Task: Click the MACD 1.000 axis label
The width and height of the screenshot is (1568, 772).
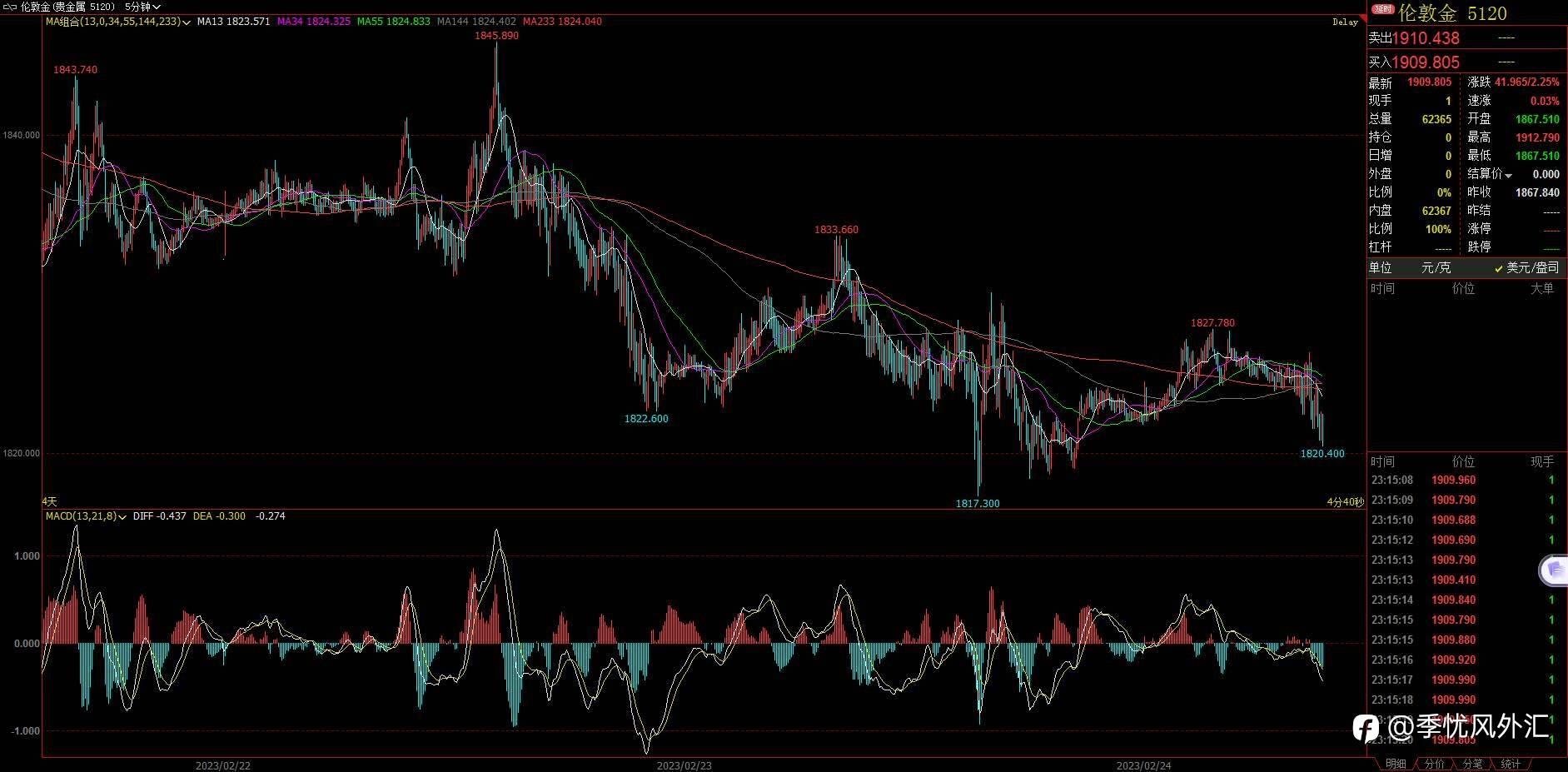Action: coord(27,556)
